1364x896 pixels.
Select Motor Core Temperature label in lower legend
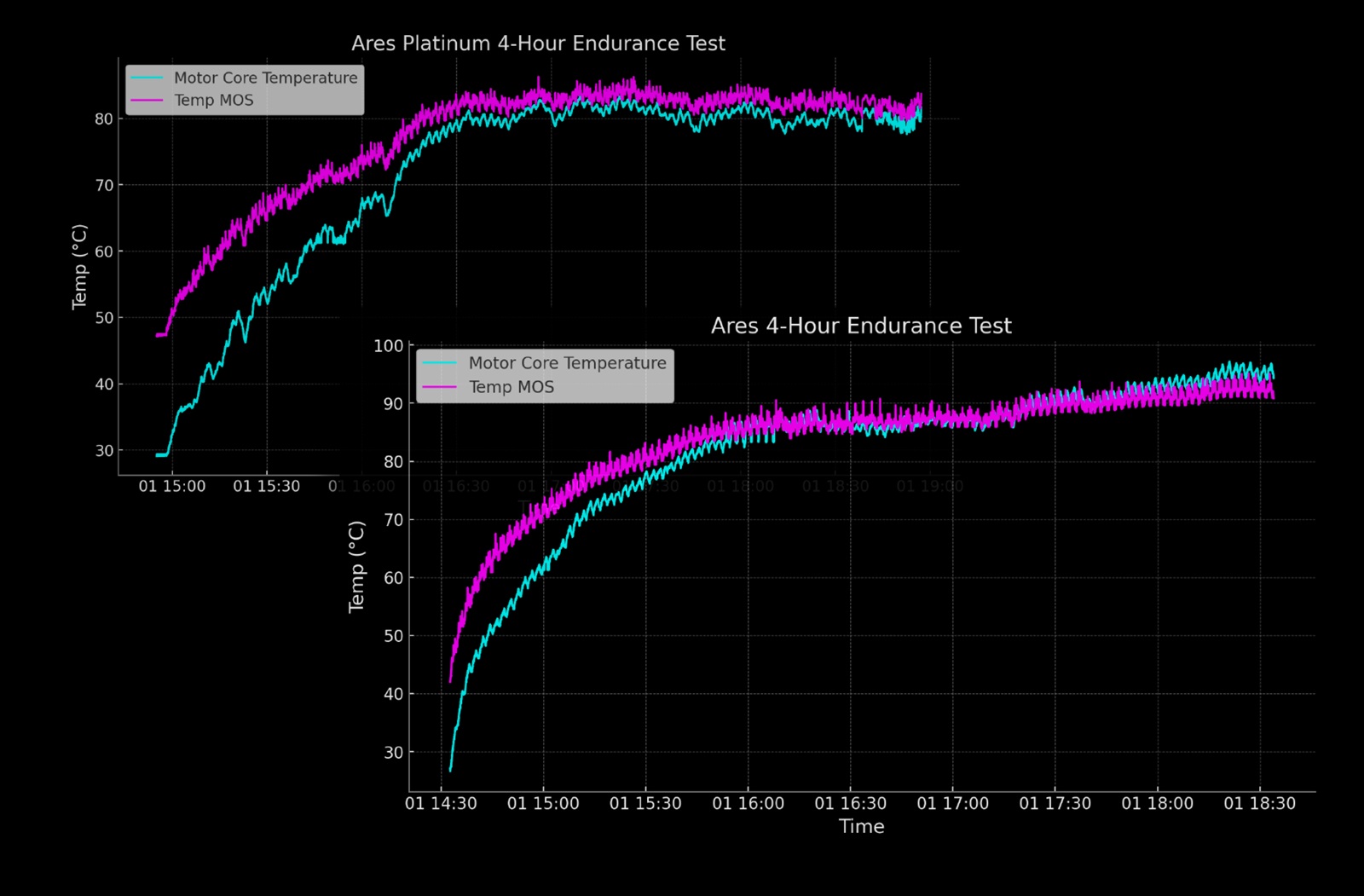click(567, 363)
